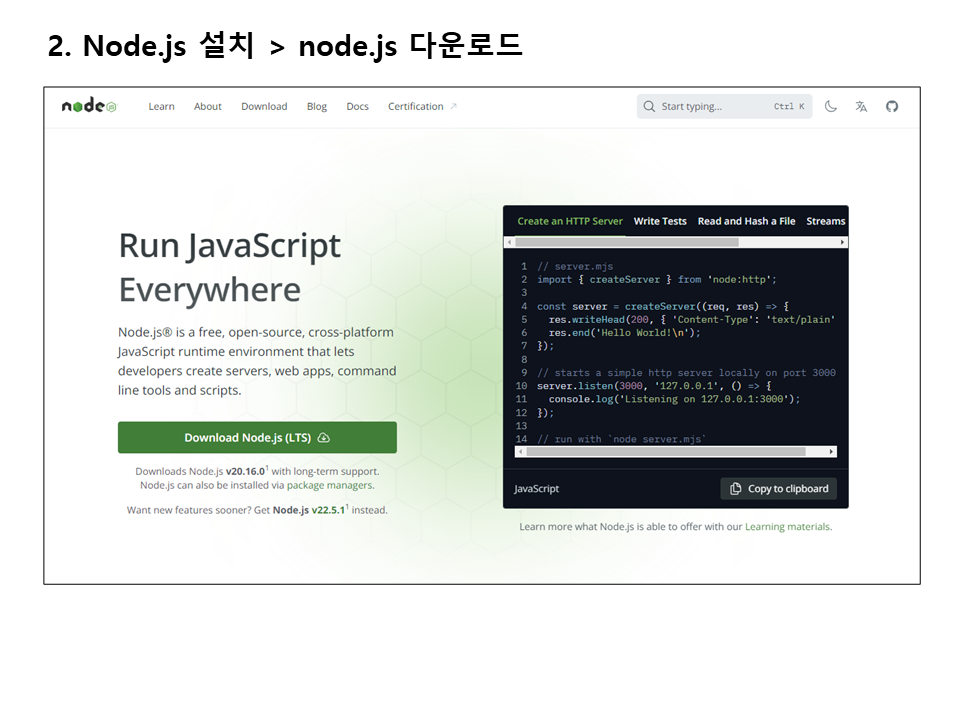Click the Node.js v22.5.1 link
Viewport: 960px width, 720px height.
[309, 510]
